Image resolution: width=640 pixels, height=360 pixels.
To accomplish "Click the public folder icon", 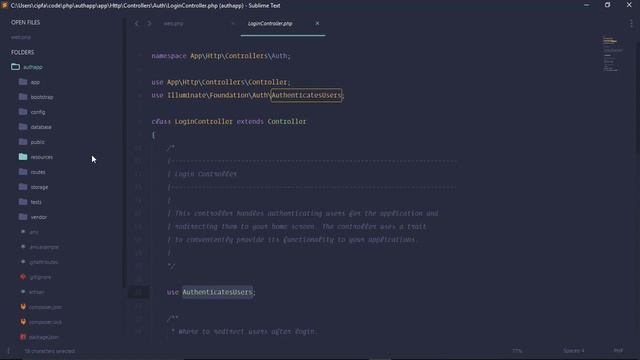I will [23, 142].
